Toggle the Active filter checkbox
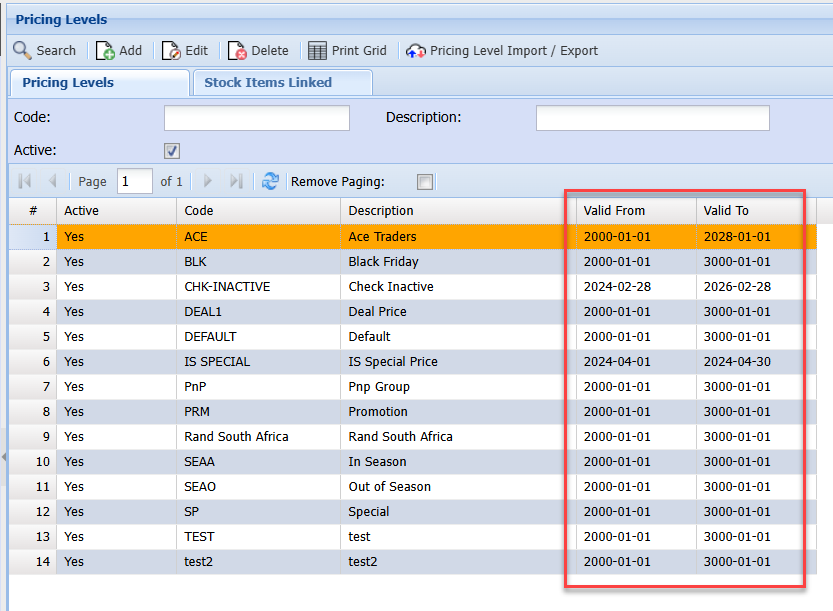This screenshot has width=833, height=611. click(x=172, y=151)
